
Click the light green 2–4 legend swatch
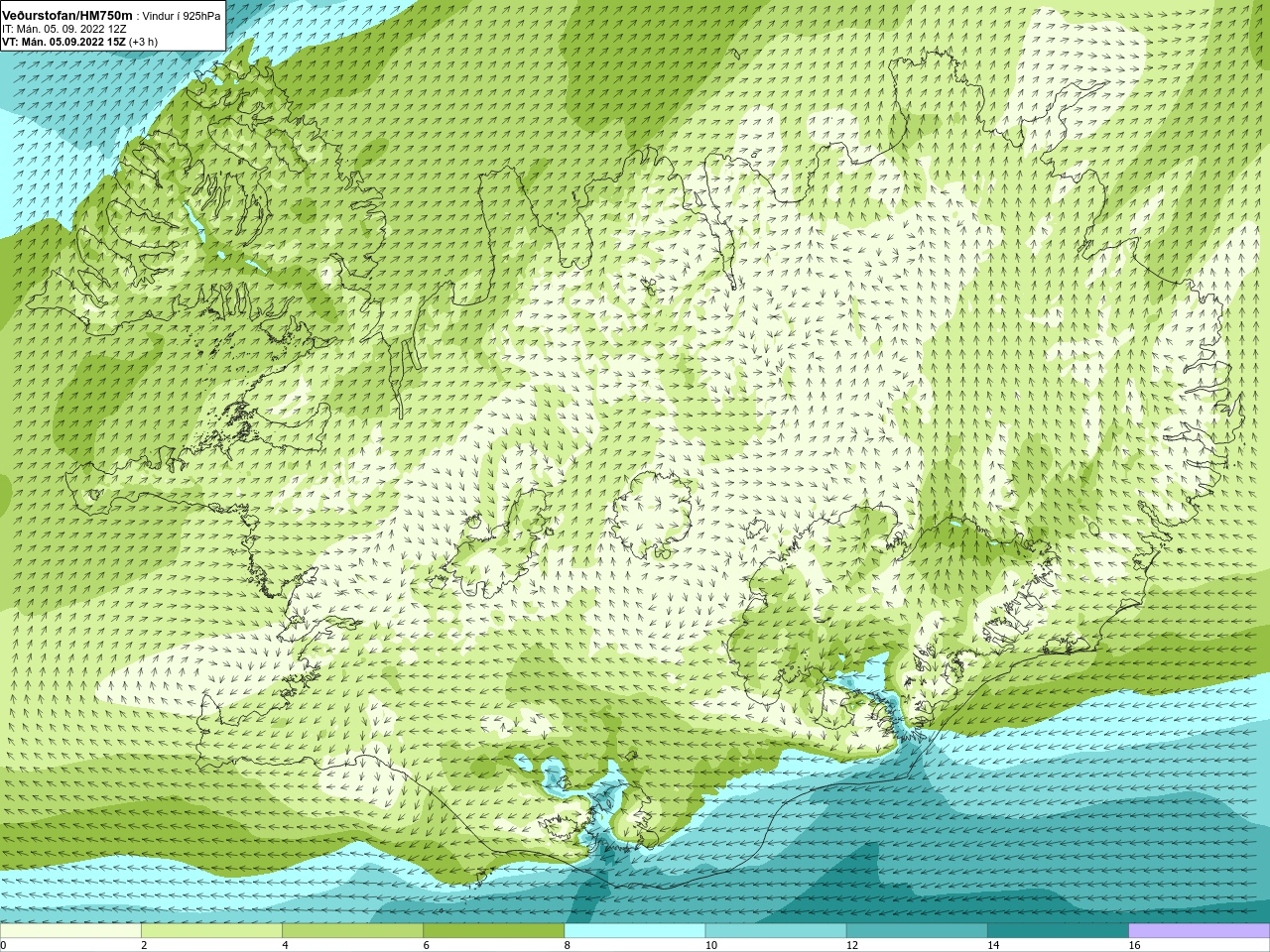[x=211, y=931]
